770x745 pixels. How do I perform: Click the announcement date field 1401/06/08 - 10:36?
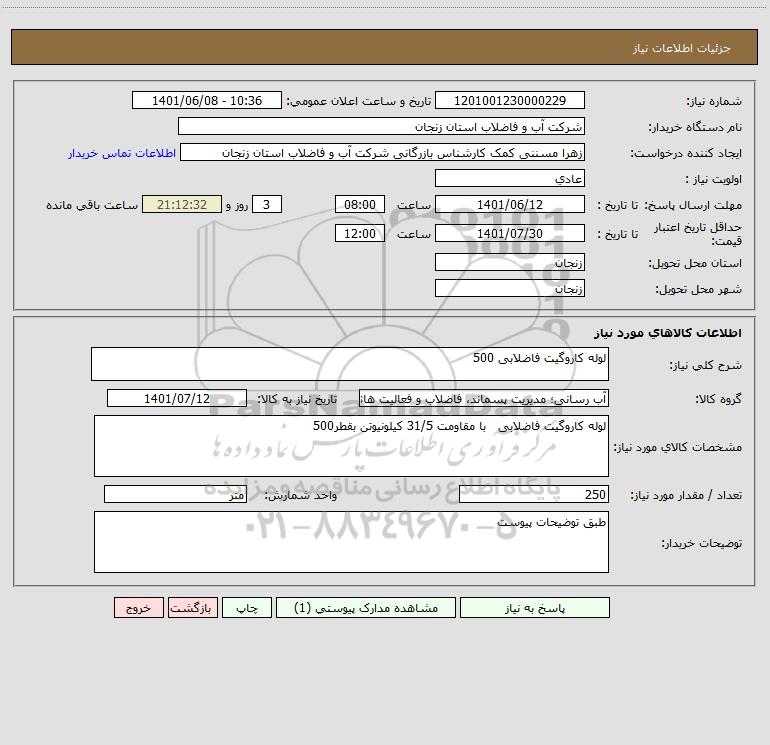(207, 100)
